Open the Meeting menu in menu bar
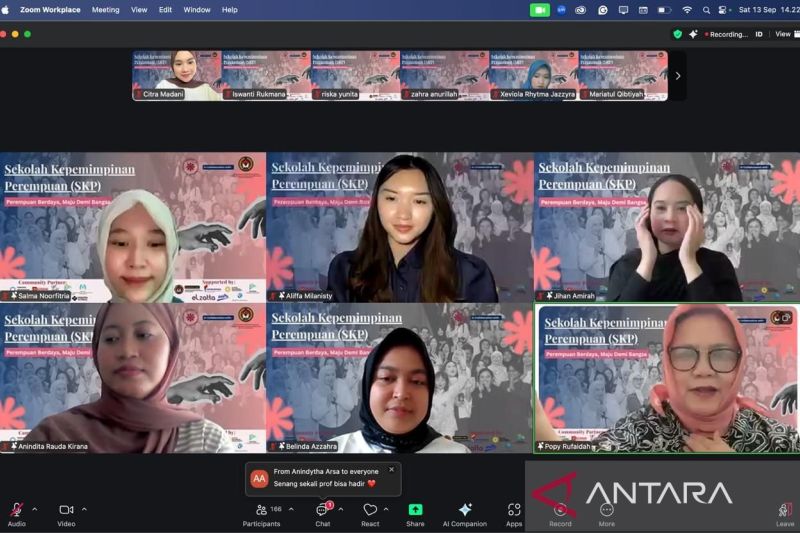Screen dimensions: 800x533 click(105, 10)
